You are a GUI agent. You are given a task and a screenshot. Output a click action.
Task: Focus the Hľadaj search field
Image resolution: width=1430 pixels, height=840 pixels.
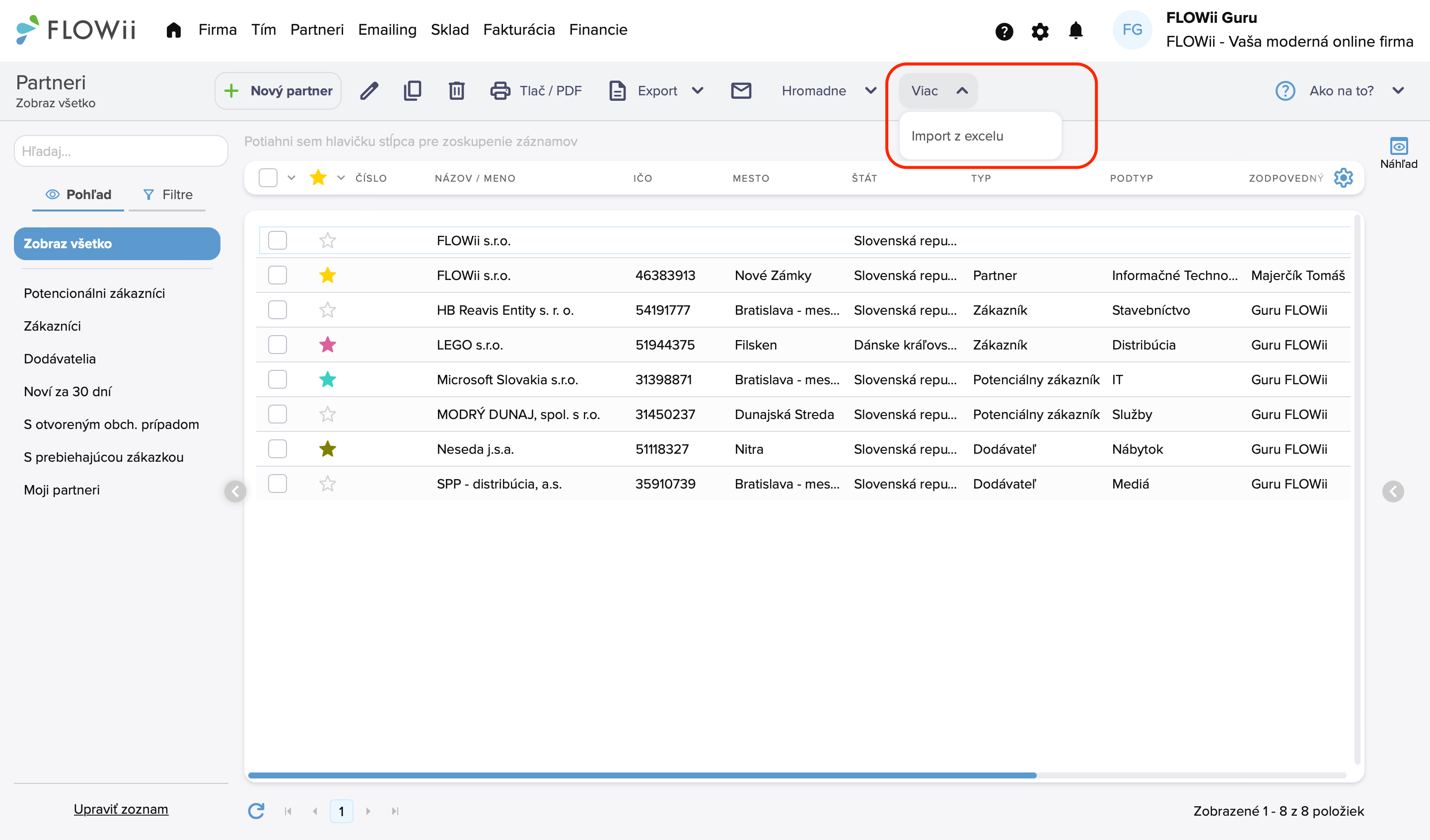[121, 151]
